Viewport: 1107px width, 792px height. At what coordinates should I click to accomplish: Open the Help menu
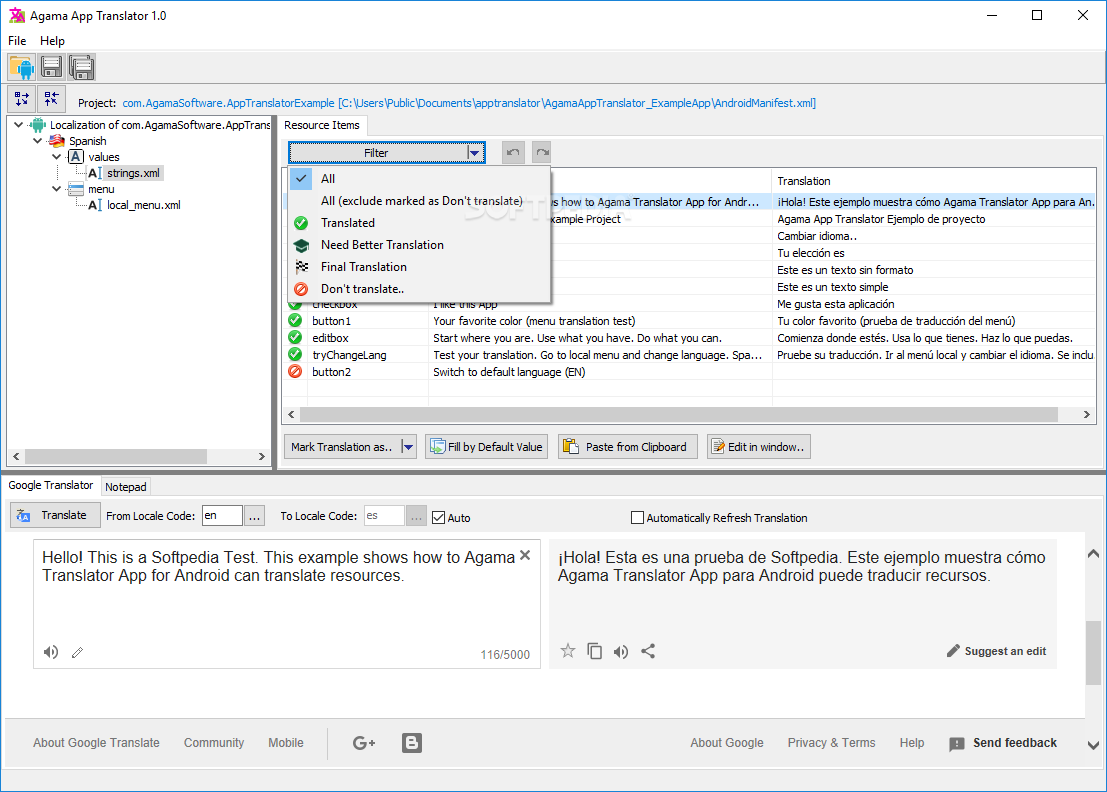[52, 41]
